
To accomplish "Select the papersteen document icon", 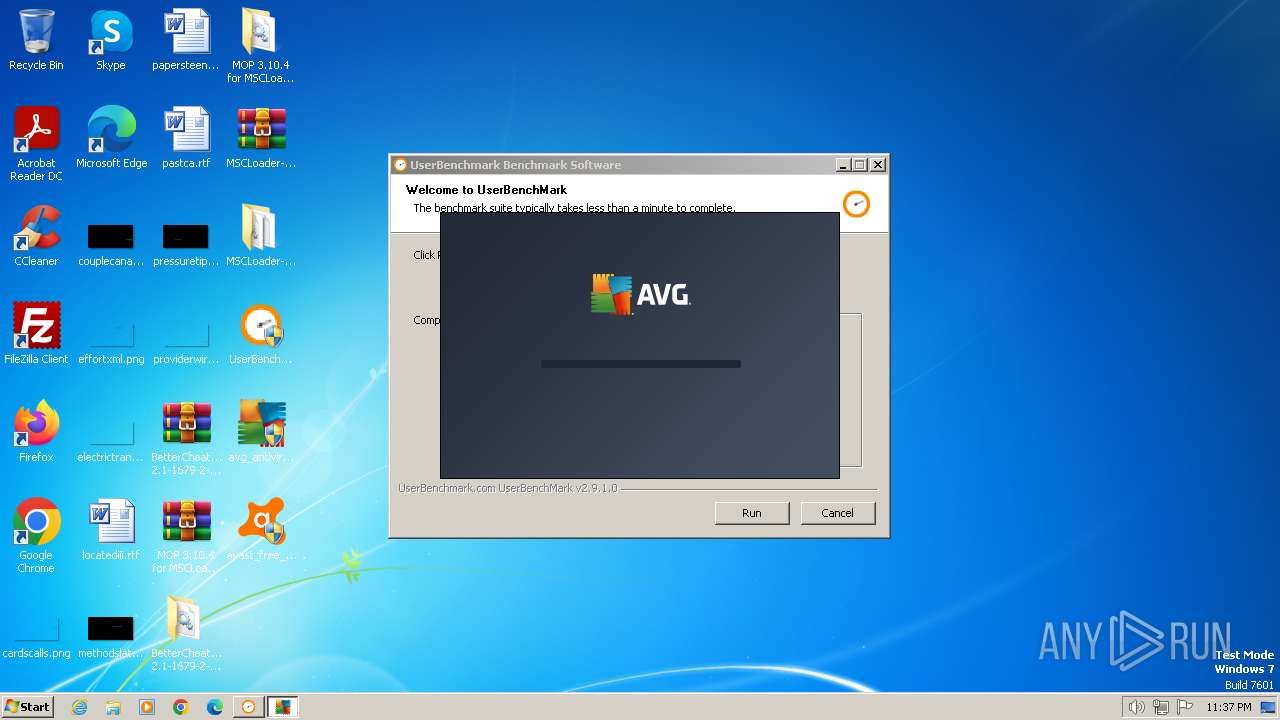I will [x=186, y=40].
